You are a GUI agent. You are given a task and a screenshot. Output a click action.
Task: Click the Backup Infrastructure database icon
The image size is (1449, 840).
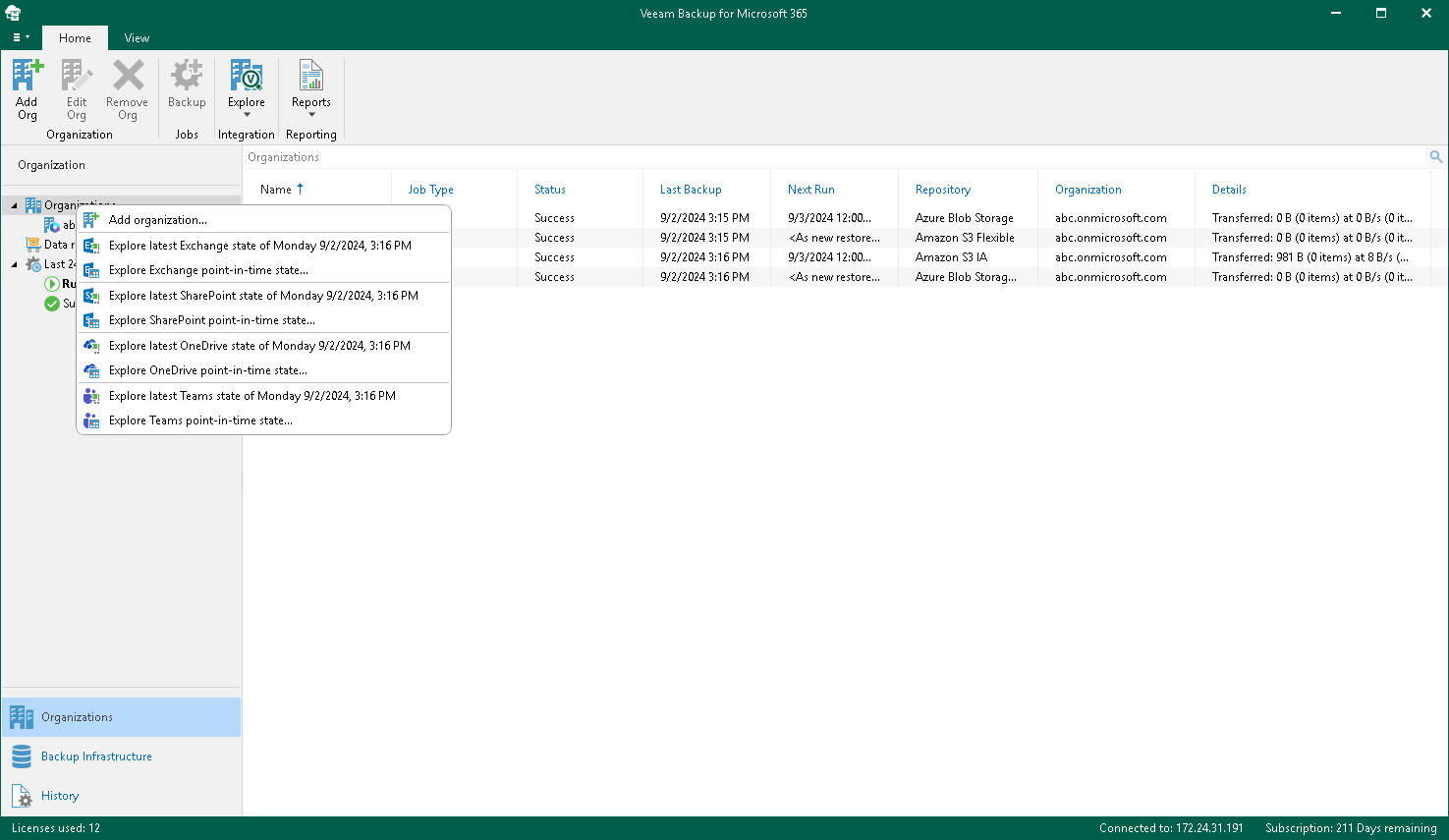(22, 756)
